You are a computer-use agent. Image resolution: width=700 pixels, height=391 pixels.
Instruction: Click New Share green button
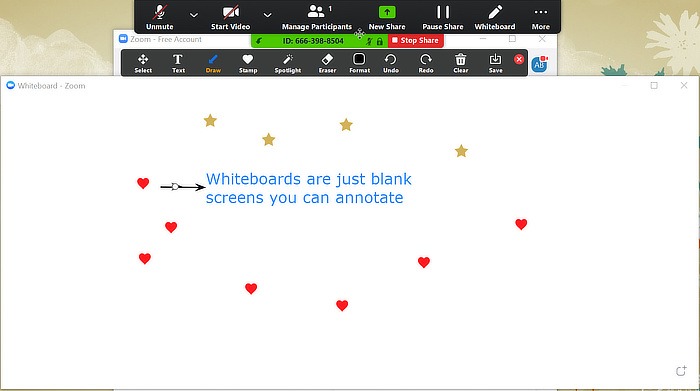pyautogui.click(x=387, y=17)
